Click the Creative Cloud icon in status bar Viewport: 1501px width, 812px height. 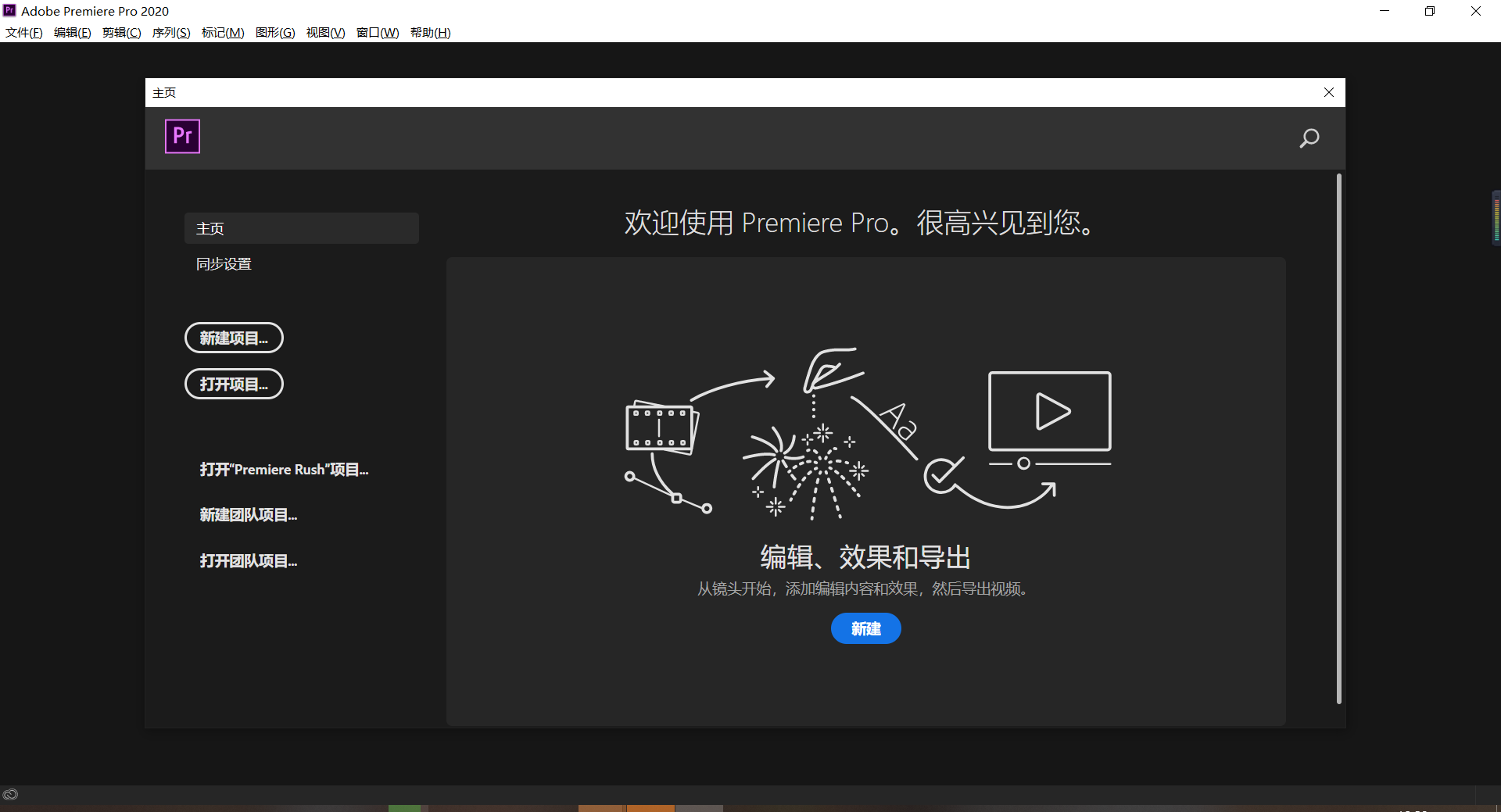coord(10,794)
